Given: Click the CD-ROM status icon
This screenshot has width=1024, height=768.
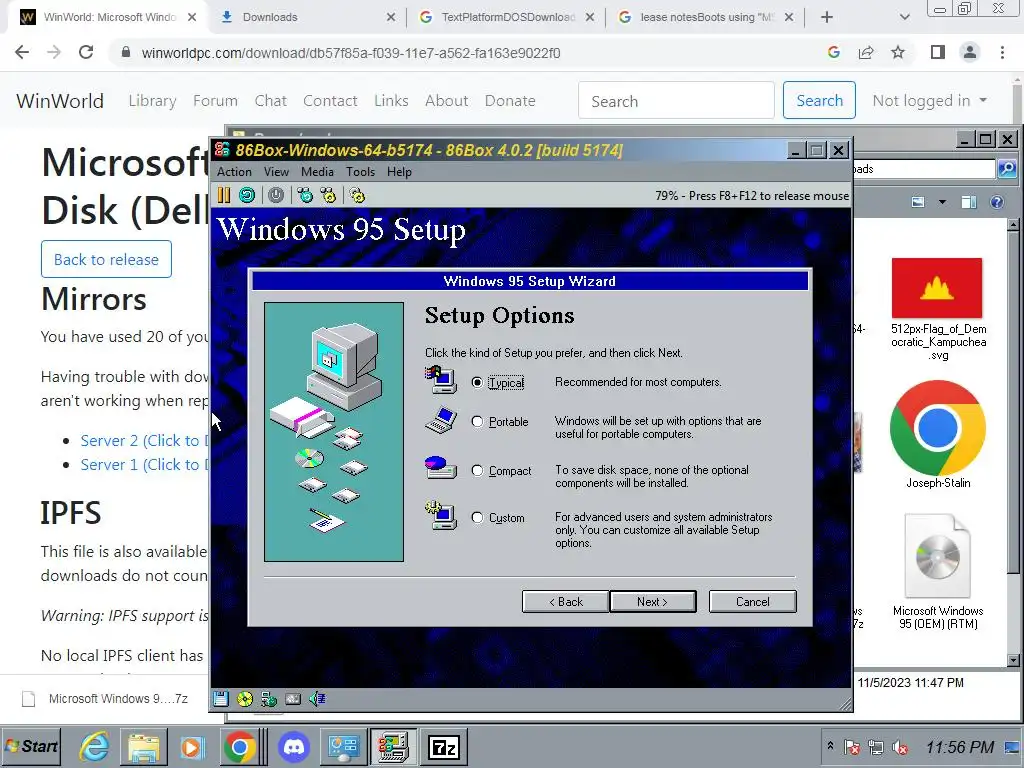Looking at the screenshot, I should click(245, 699).
